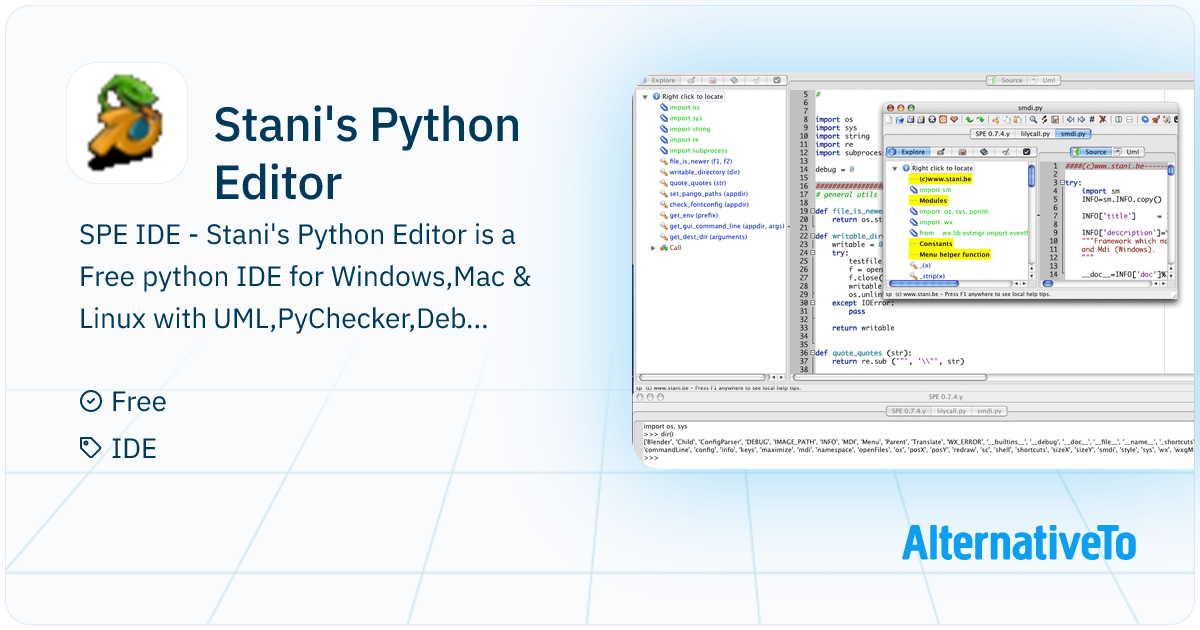The height and width of the screenshot is (630, 1200).
Task: Open the book icon panel tab in smdi.py window
Action: pos(984,152)
